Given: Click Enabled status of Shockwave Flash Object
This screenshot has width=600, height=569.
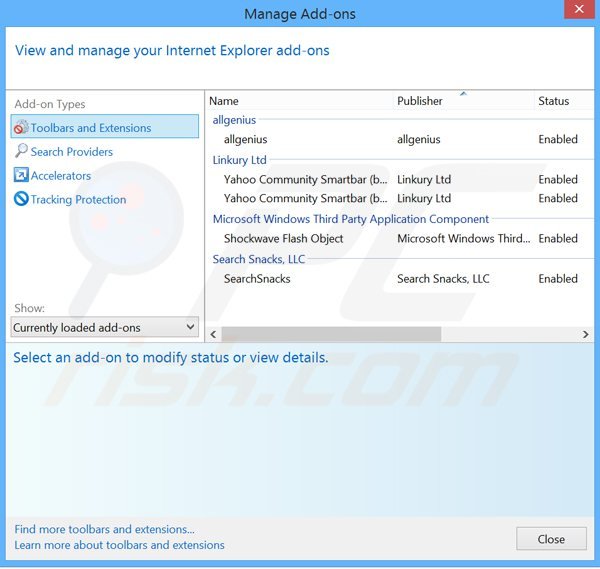Looking at the screenshot, I should [558, 239].
